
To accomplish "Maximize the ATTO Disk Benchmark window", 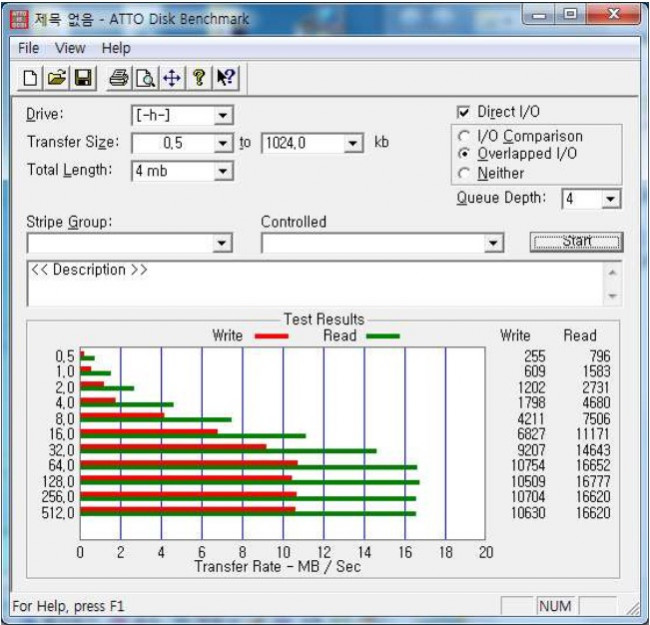I will 570,15.
